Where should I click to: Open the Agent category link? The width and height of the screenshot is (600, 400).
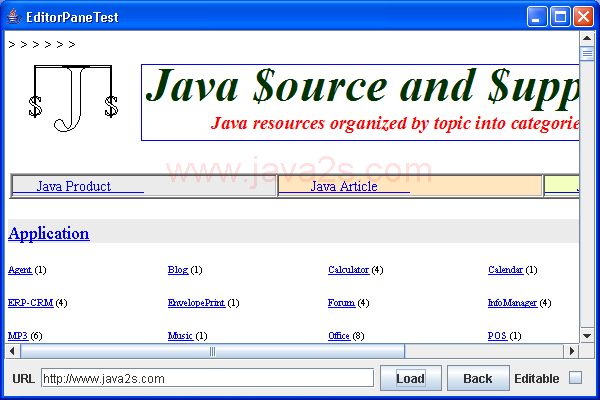coord(20,270)
